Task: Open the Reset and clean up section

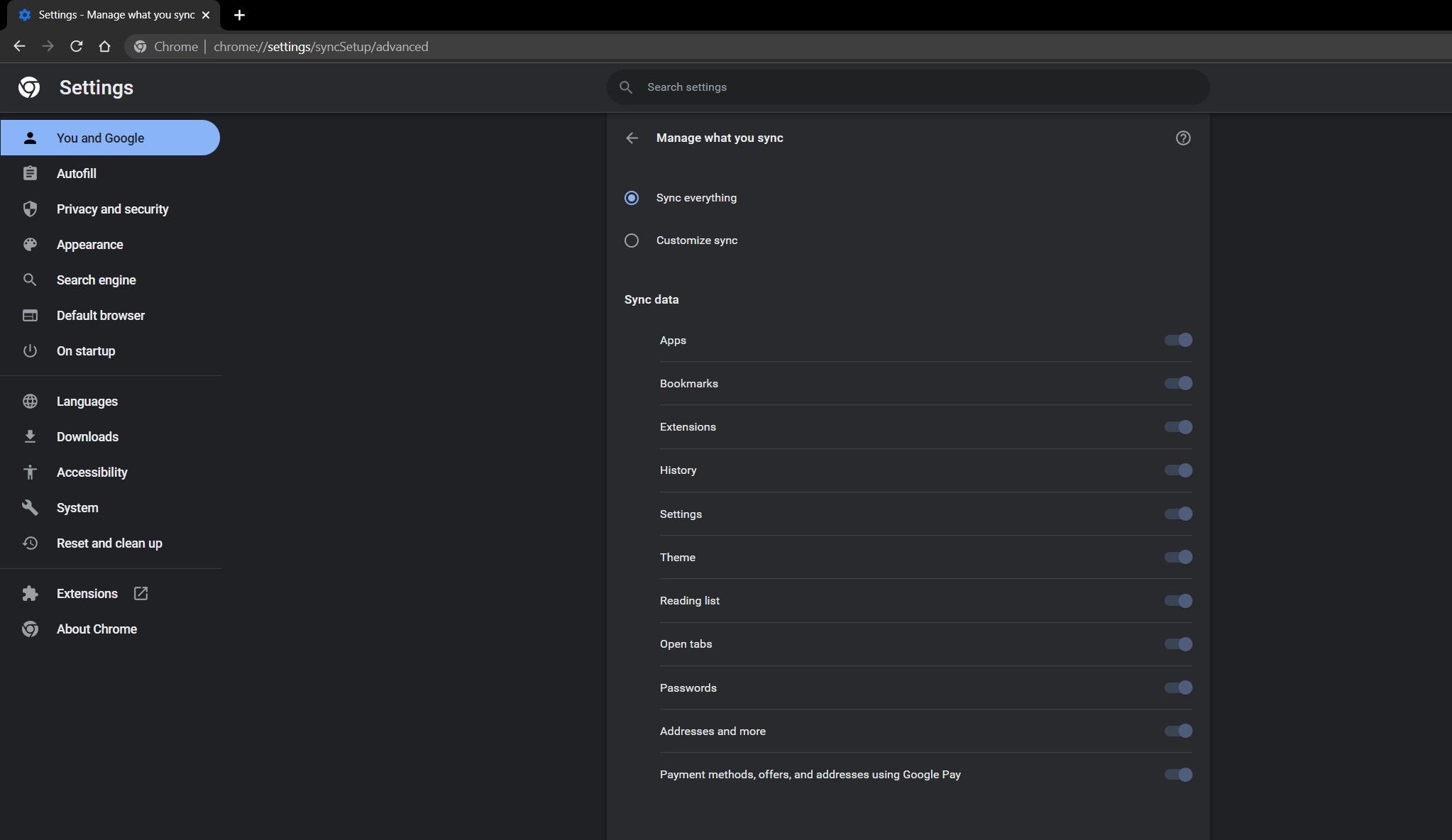Action: (109, 543)
